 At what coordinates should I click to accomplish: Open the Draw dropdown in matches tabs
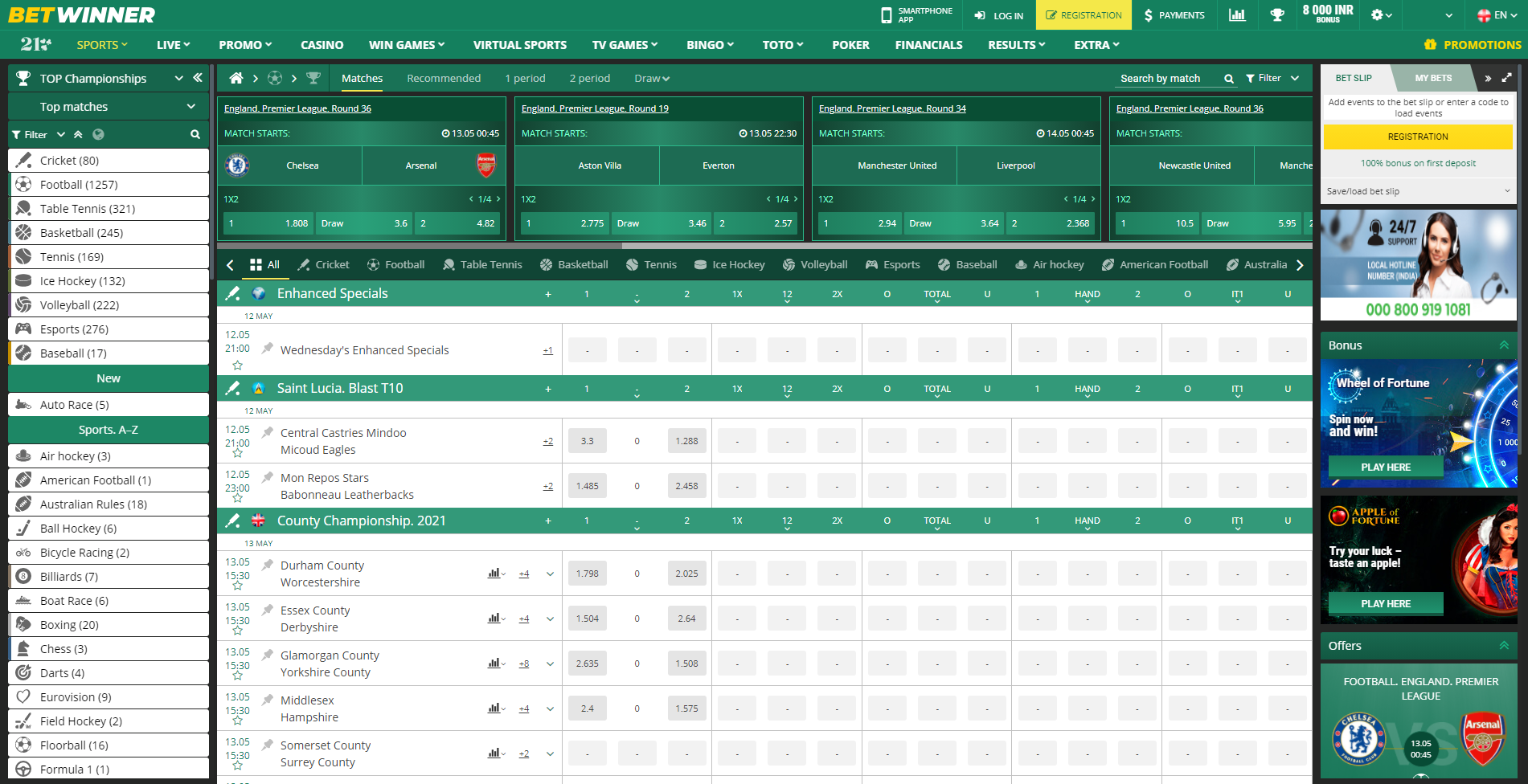652,78
